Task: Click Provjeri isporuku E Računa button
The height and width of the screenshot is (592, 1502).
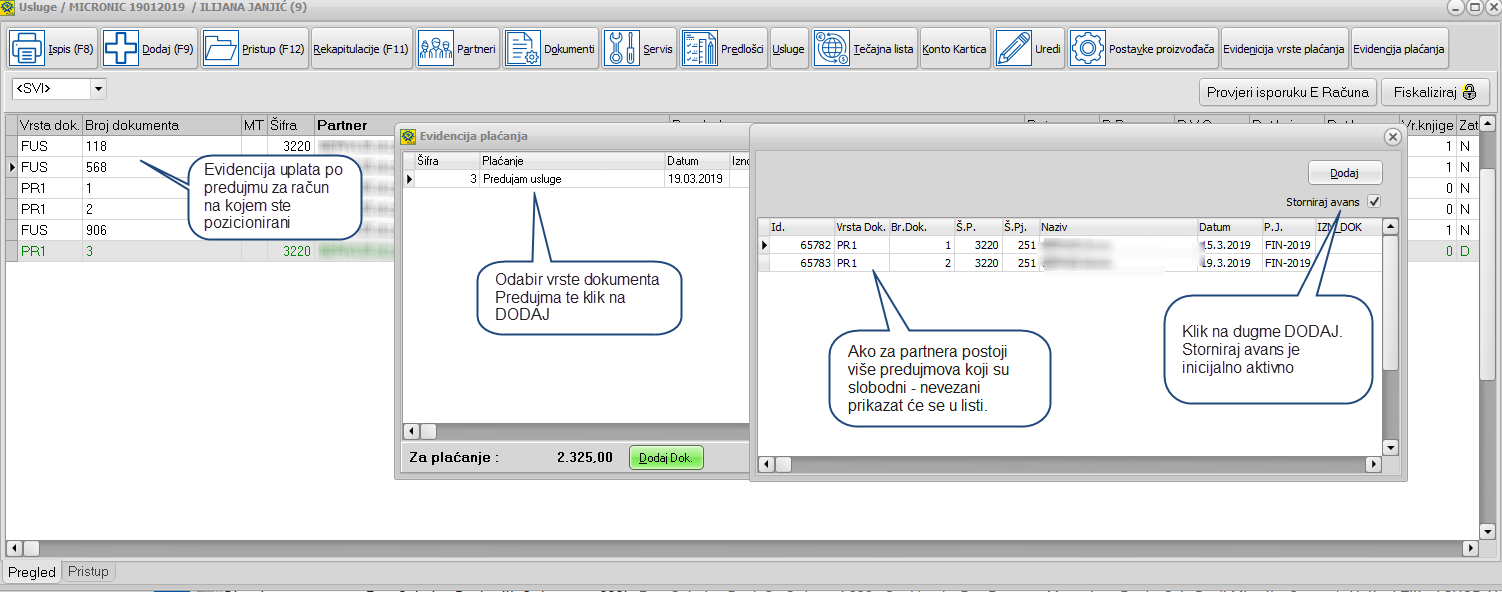Action: click(x=1287, y=92)
